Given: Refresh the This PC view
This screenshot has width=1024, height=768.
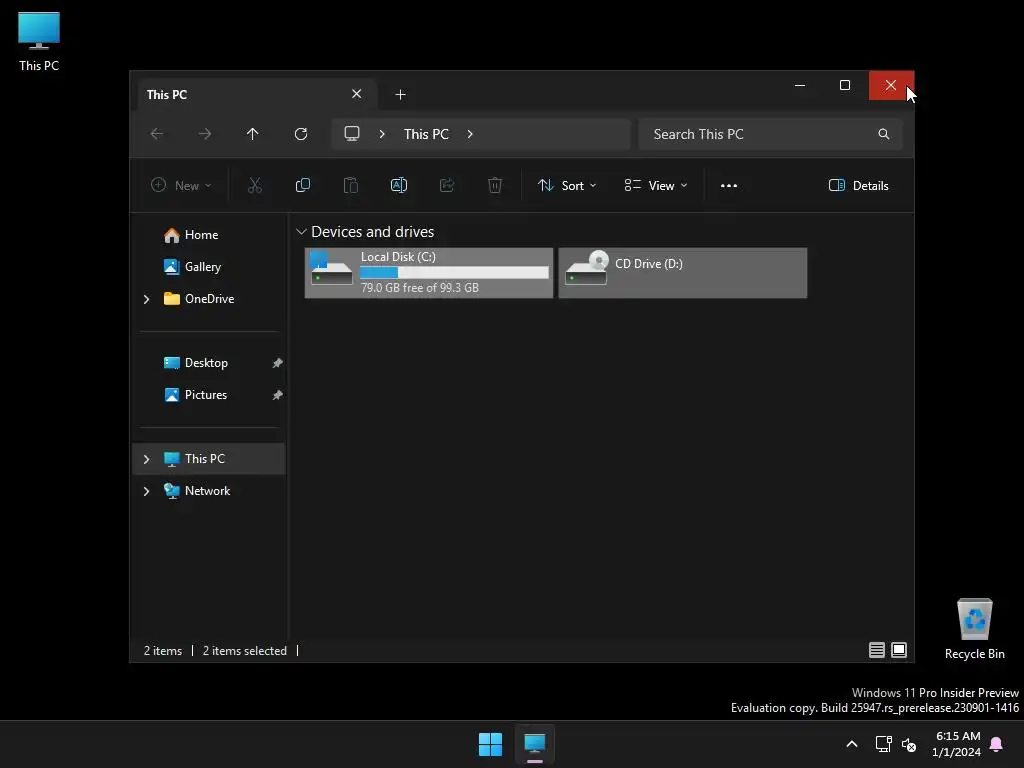Looking at the screenshot, I should (301, 134).
